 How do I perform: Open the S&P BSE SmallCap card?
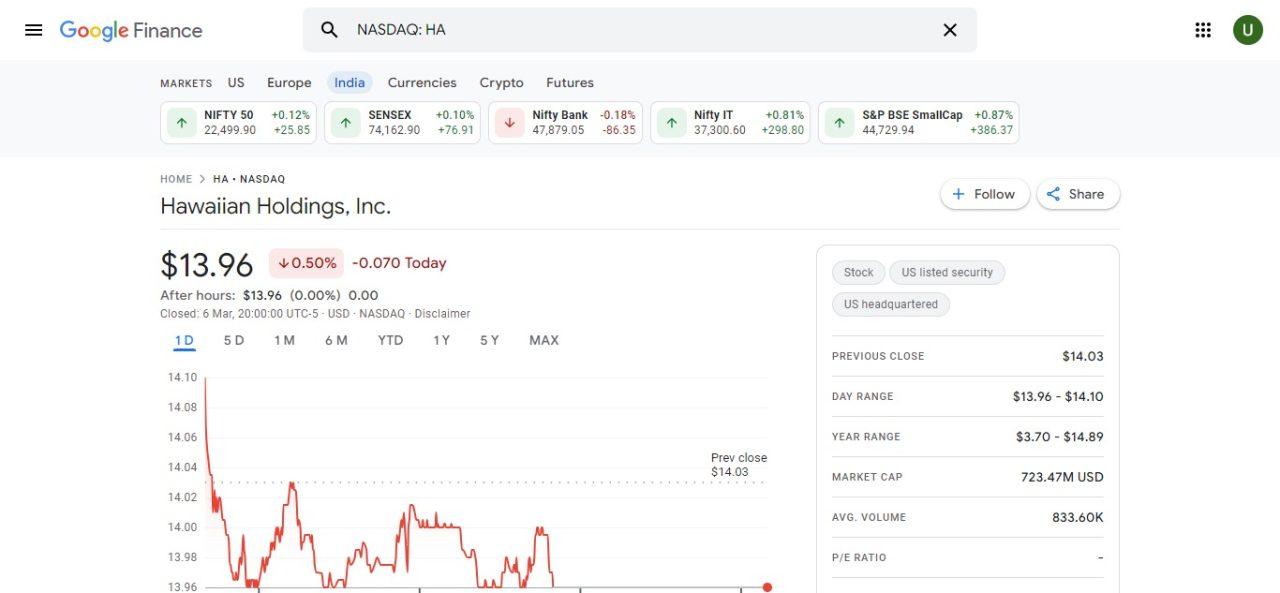[919, 123]
